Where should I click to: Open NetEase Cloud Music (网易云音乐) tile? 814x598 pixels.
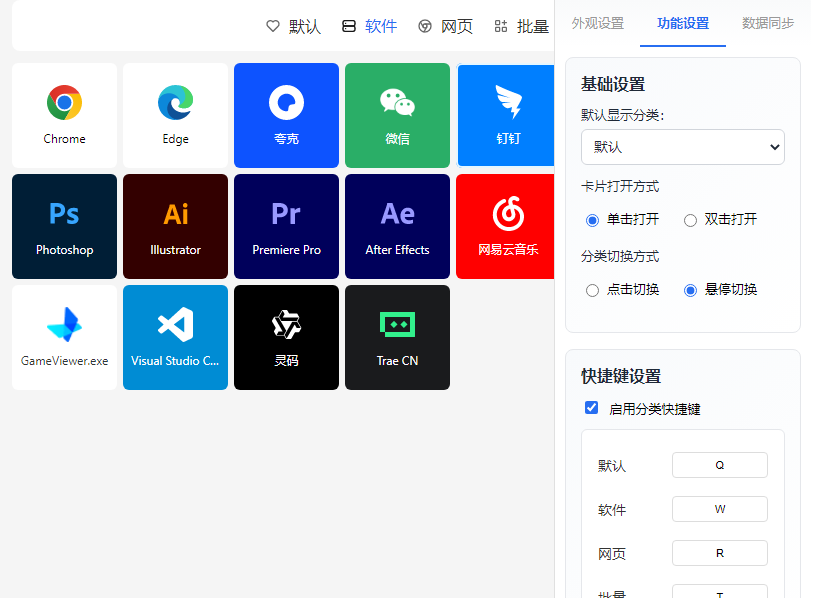tap(506, 226)
